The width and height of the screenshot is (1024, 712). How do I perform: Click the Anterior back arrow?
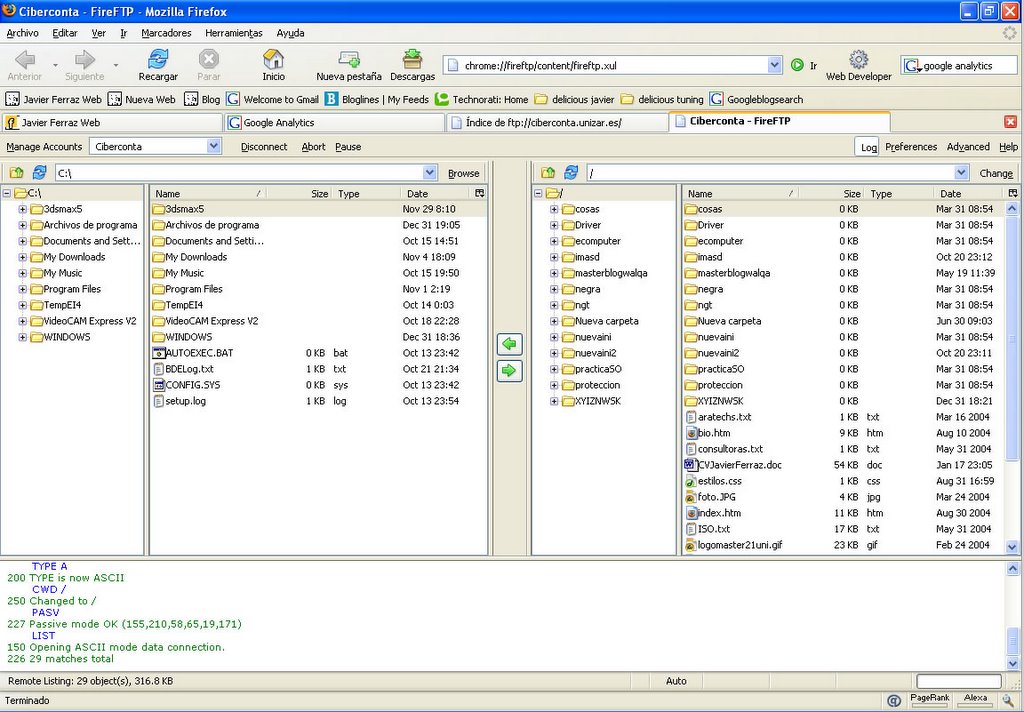(x=25, y=59)
